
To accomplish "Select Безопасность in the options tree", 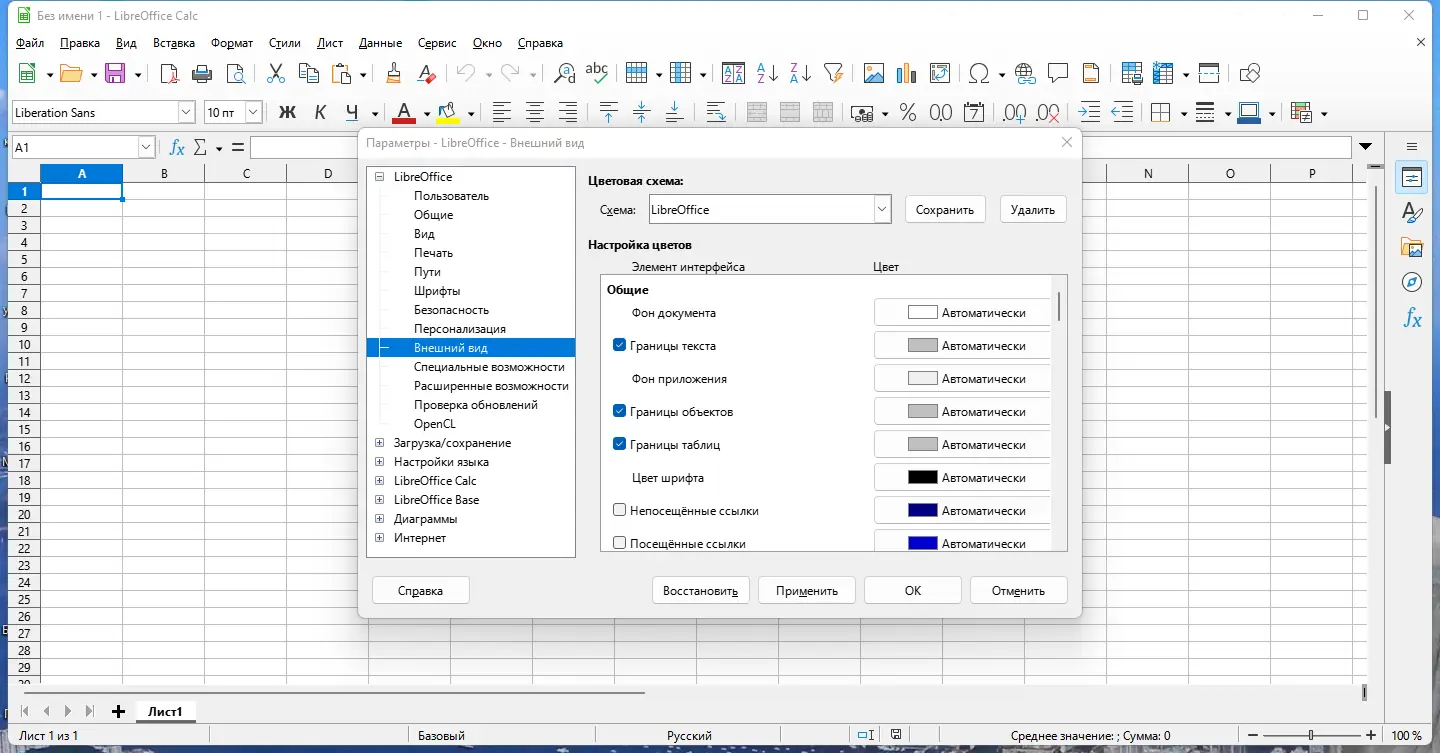I will 451,310.
